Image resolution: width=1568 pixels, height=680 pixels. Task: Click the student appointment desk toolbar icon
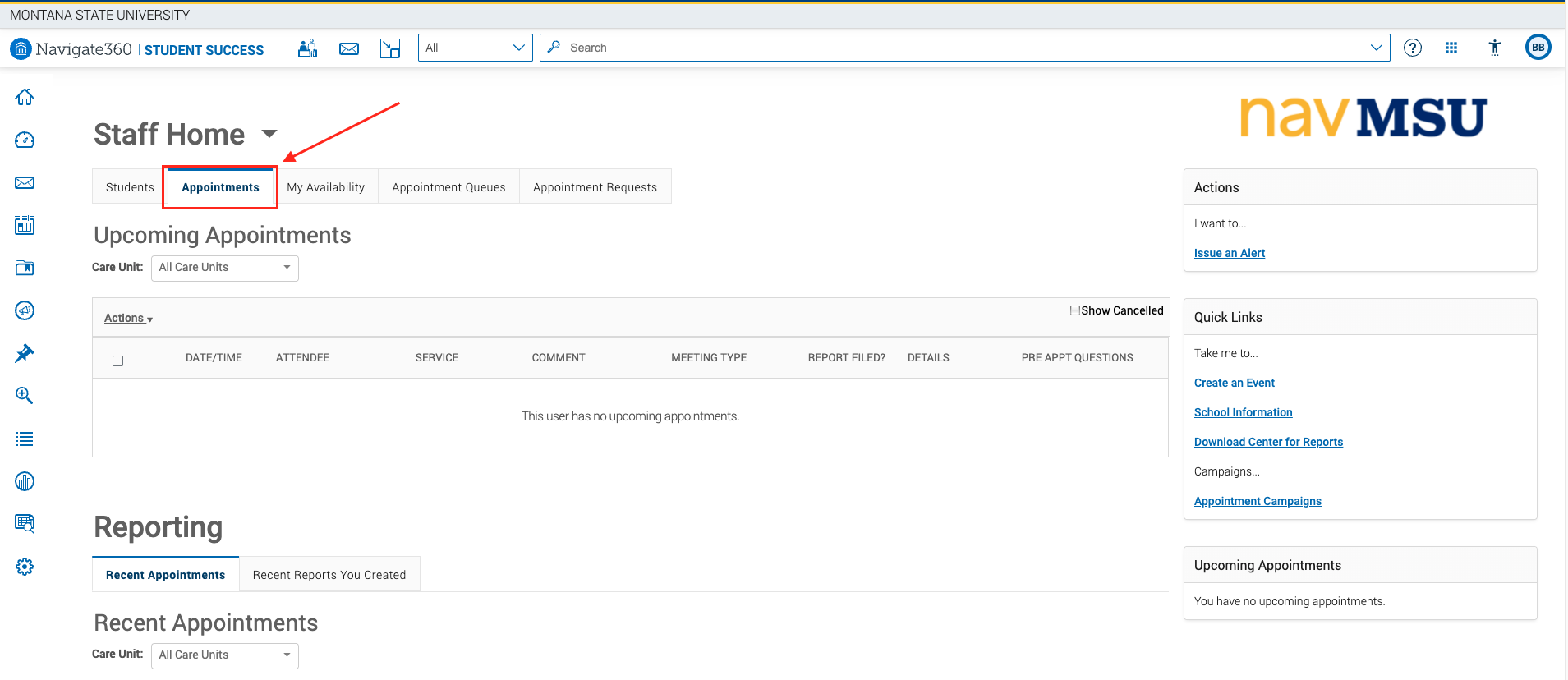(x=308, y=48)
